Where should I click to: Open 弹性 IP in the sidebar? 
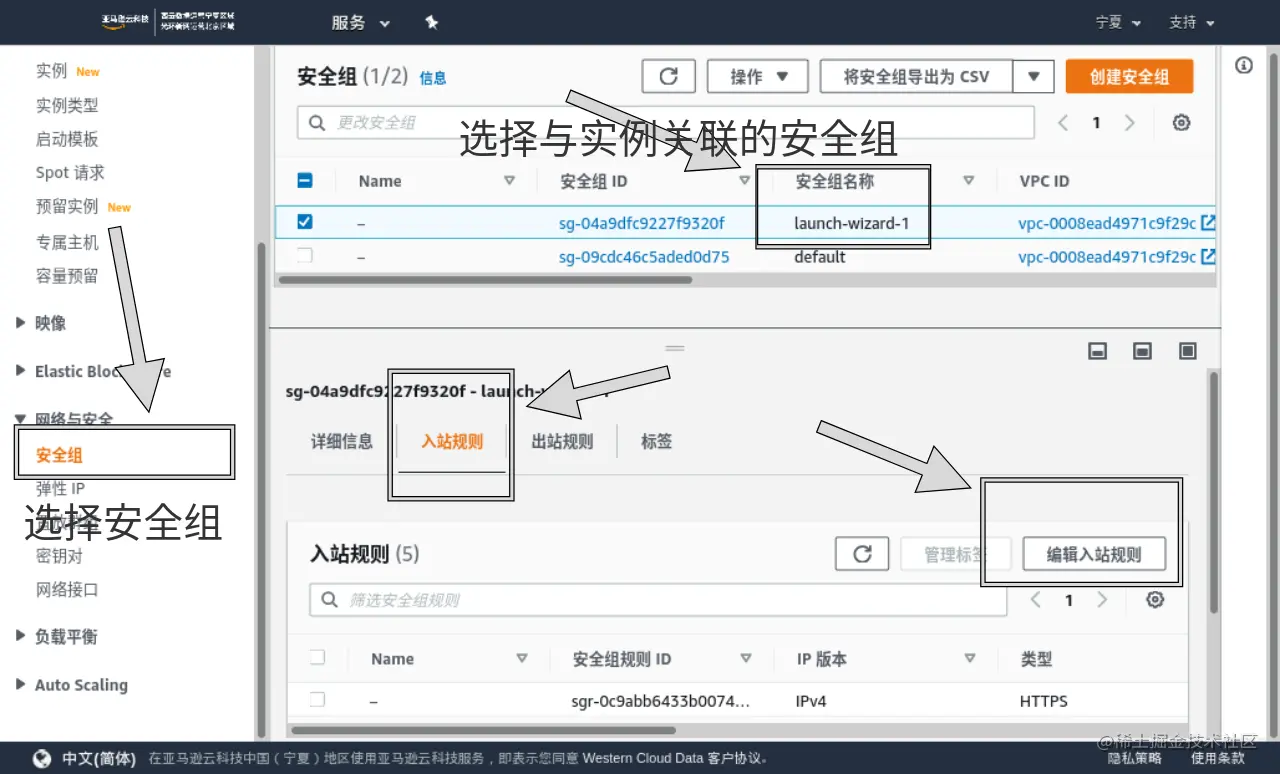60,489
